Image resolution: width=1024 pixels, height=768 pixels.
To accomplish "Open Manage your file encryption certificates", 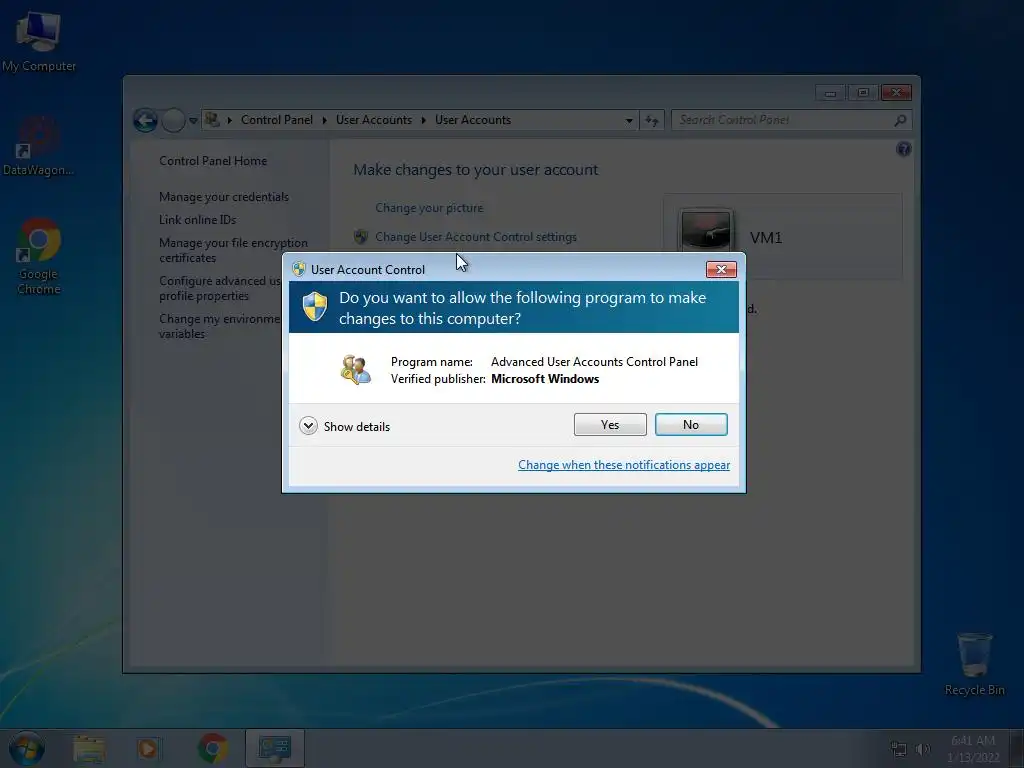I will [233, 250].
